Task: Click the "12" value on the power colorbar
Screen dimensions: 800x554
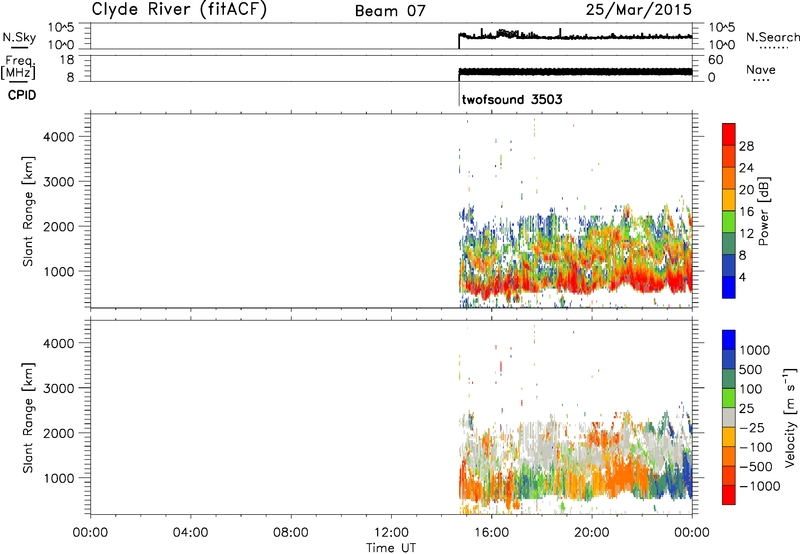Action: pyautogui.click(x=746, y=234)
